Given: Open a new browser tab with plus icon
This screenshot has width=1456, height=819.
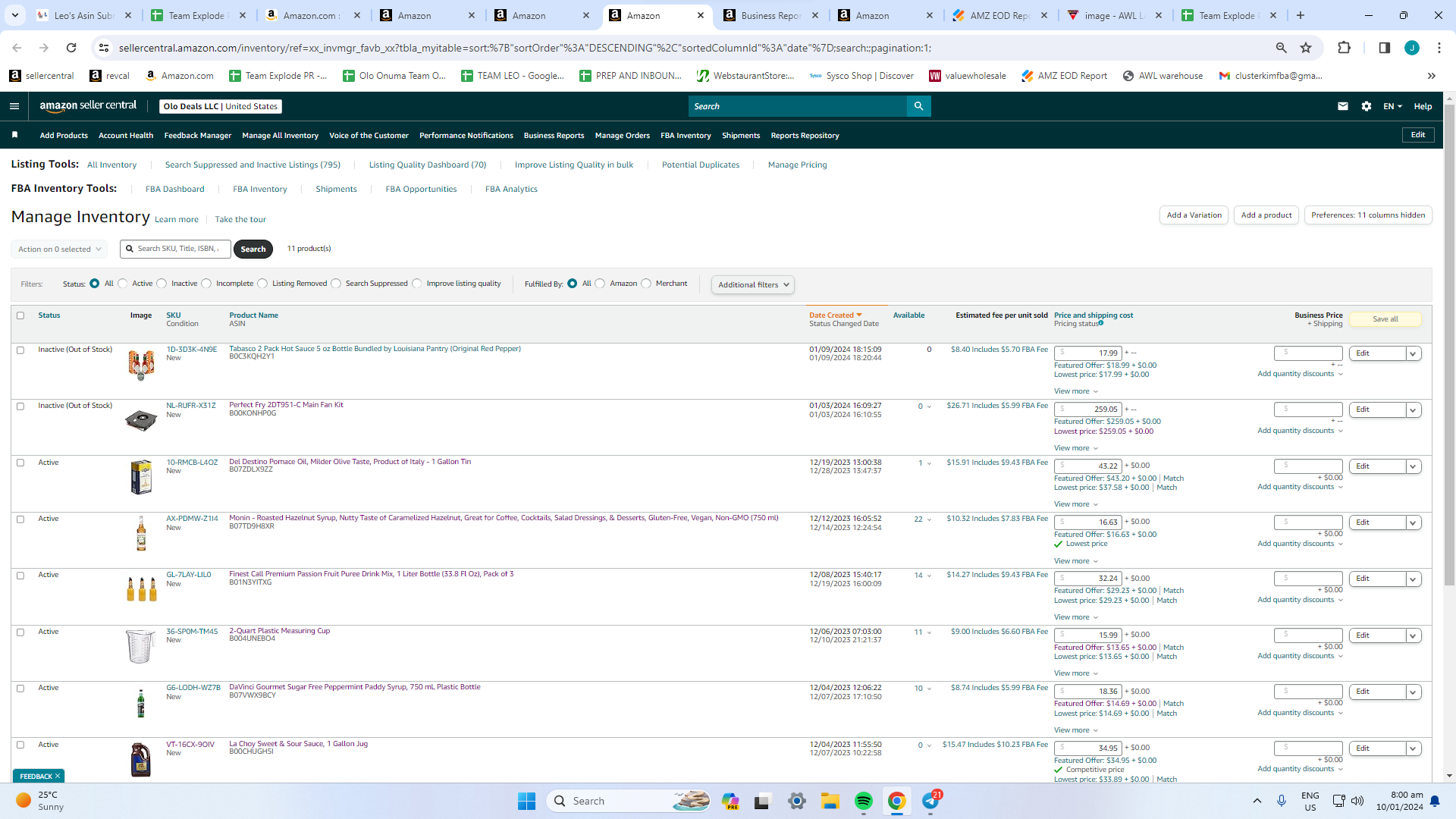Looking at the screenshot, I should pos(1301,15).
